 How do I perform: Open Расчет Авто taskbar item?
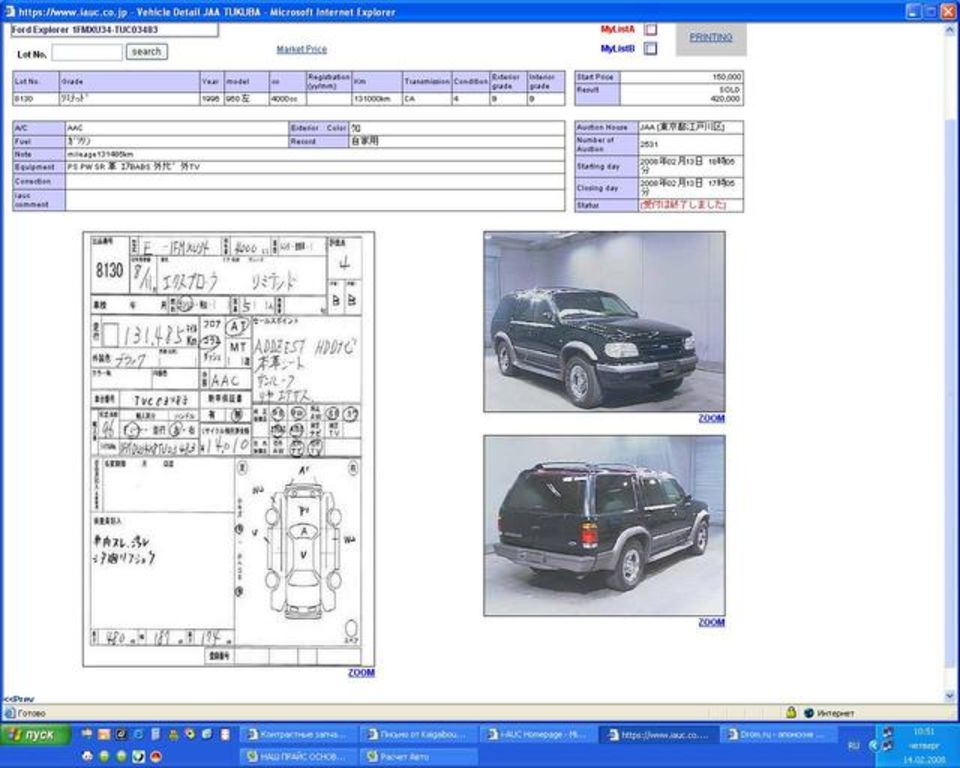417,757
